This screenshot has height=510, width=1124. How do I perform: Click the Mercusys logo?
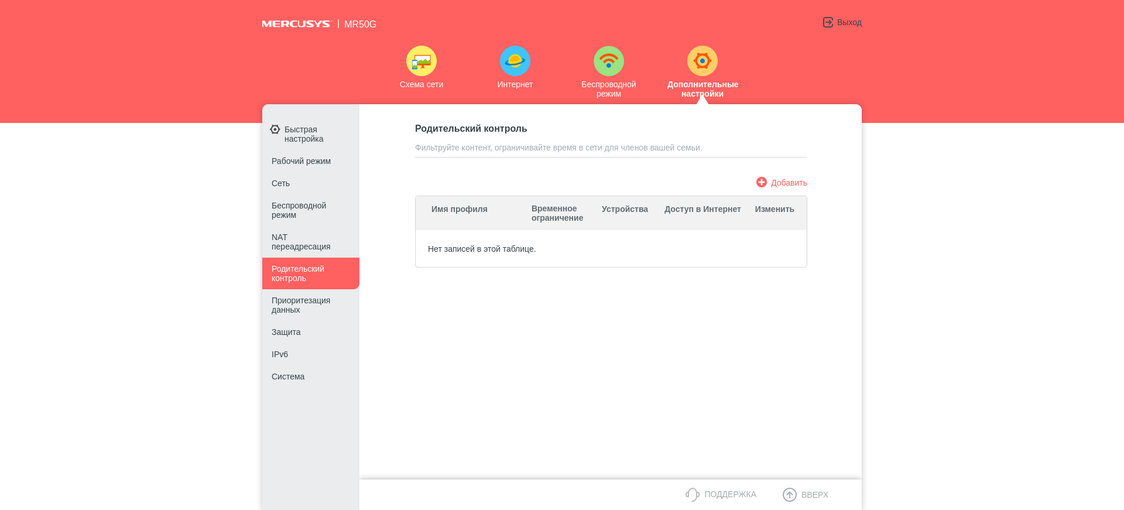pos(296,24)
